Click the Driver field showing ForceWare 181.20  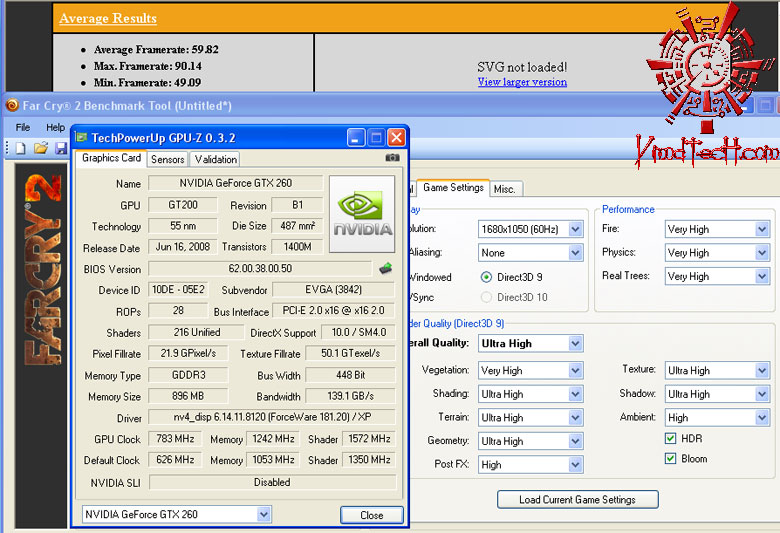point(272,417)
